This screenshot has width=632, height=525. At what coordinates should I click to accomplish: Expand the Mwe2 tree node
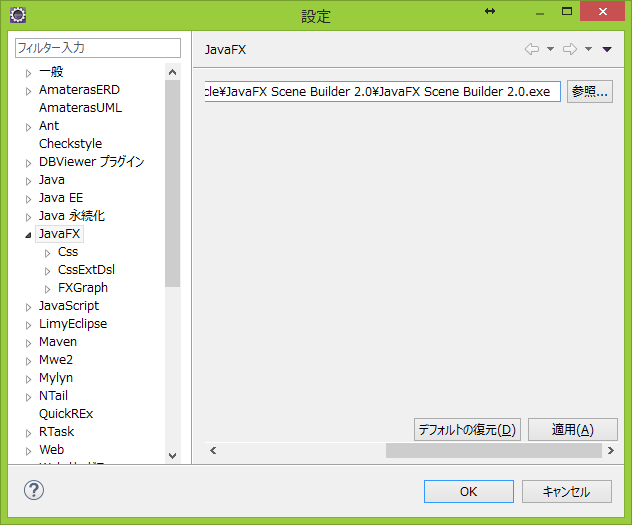click(x=28, y=361)
